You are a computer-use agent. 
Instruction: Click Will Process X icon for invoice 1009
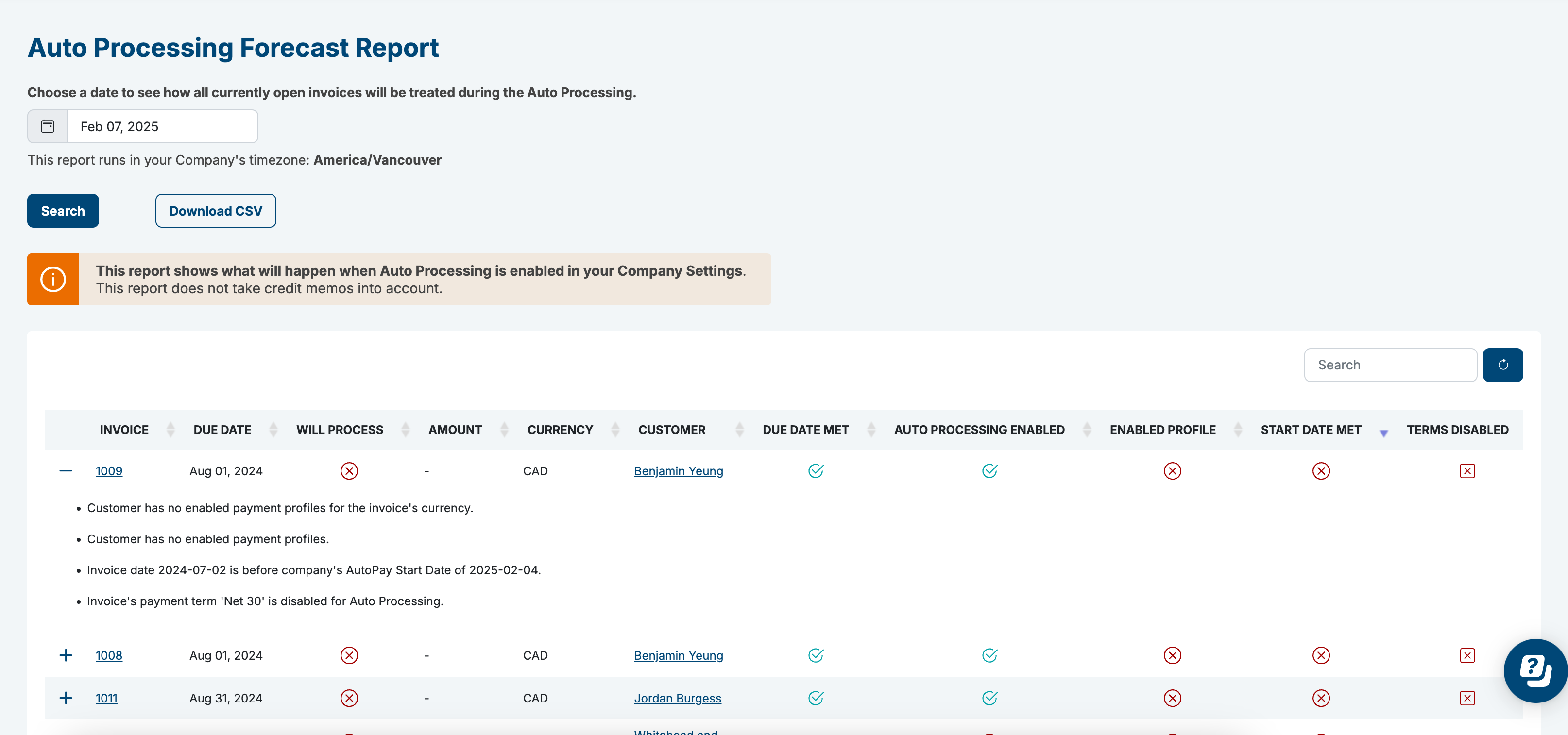click(349, 471)
